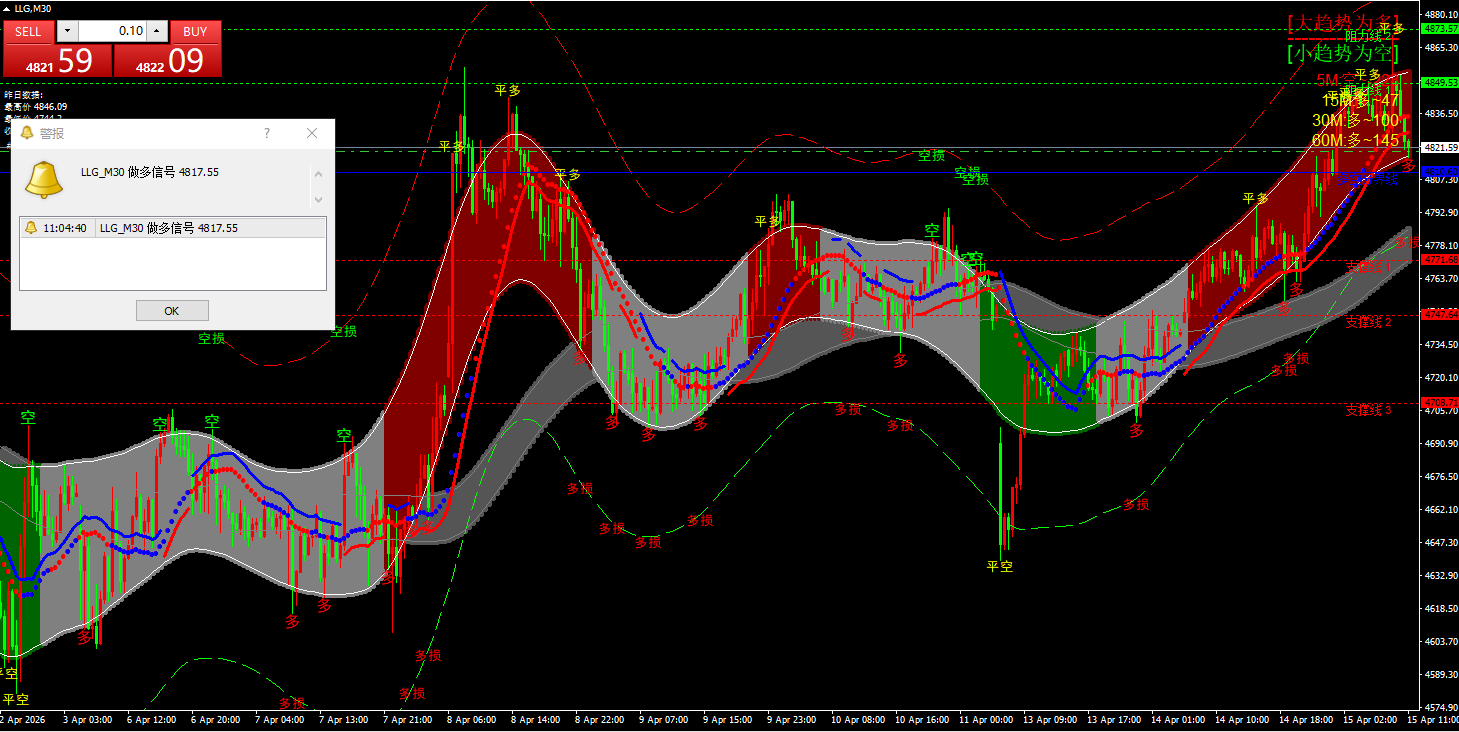Toggle the one-click trading panel triangle
This screenshot has height=732, width=1459.
(8, 9)
